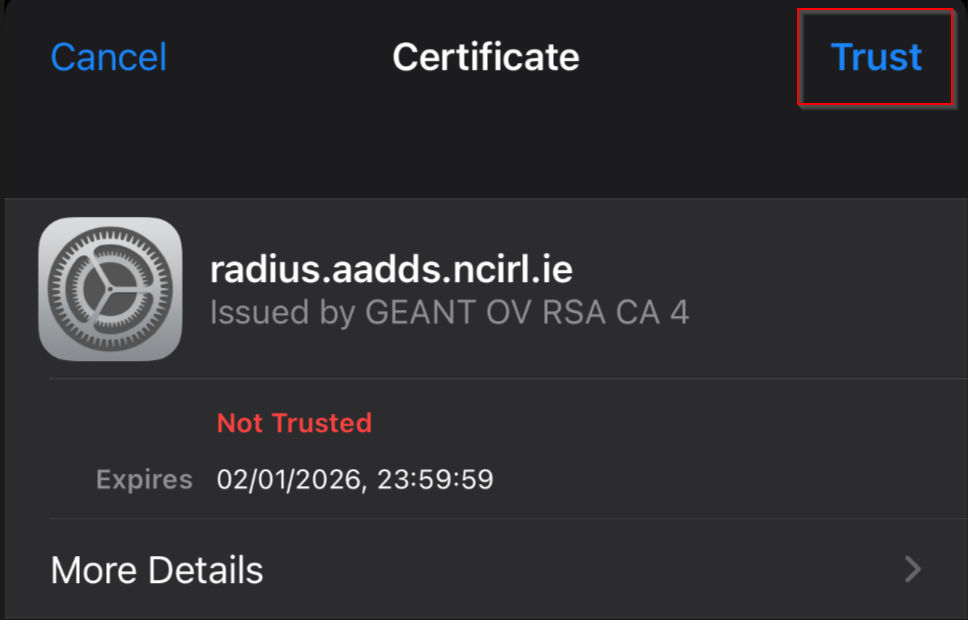Select the Settings gear certificate icon
Screen dimensions: 968x620
(110, 288)
